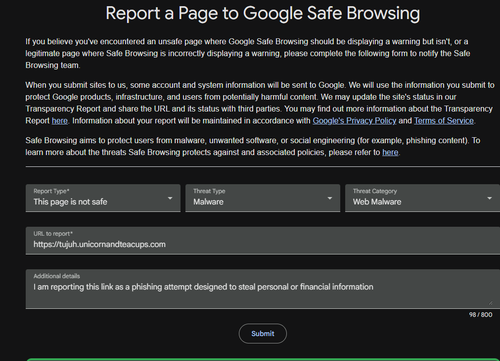This screenshot has width=500, height=361.
Task: Open the Threat Type dropdown
Action: click(263, 198)
